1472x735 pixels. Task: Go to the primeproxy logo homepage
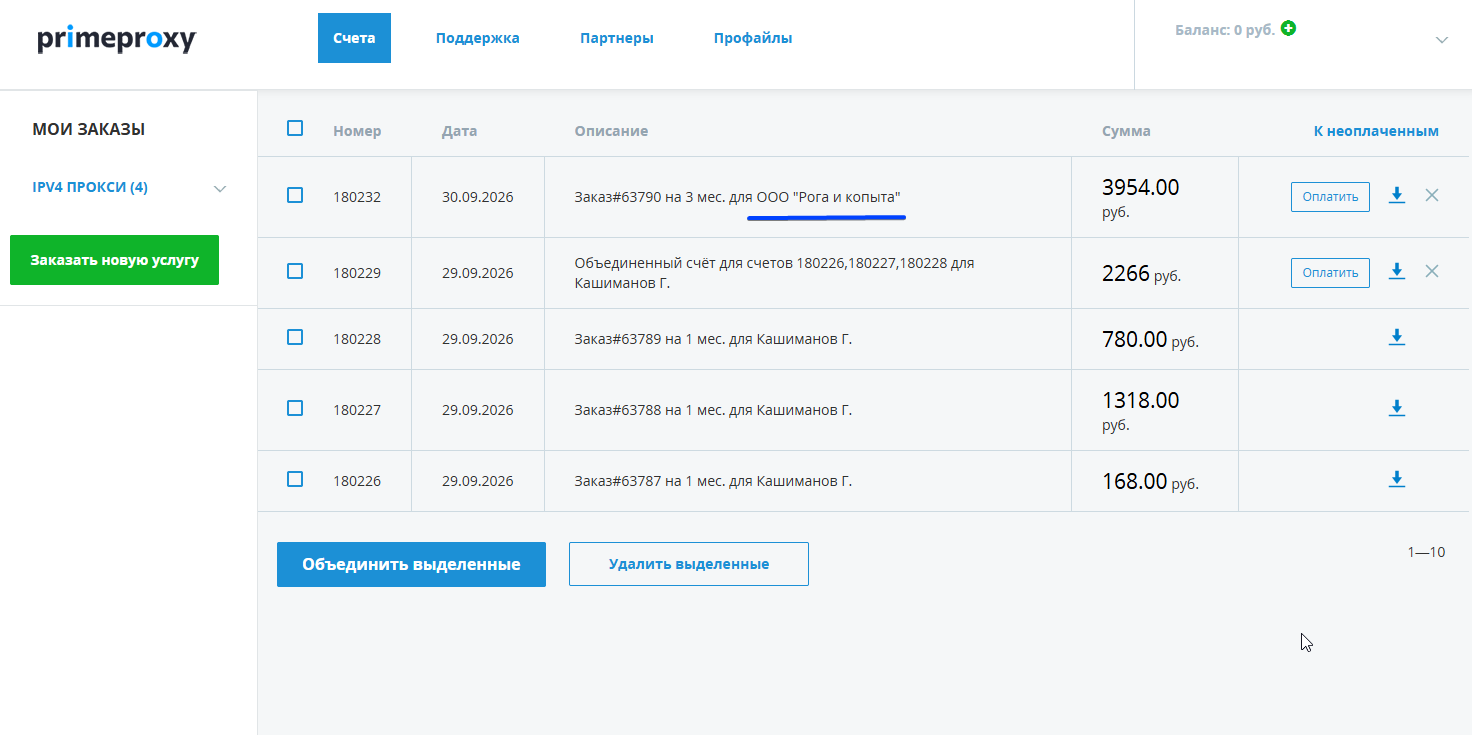pos(117,40)
